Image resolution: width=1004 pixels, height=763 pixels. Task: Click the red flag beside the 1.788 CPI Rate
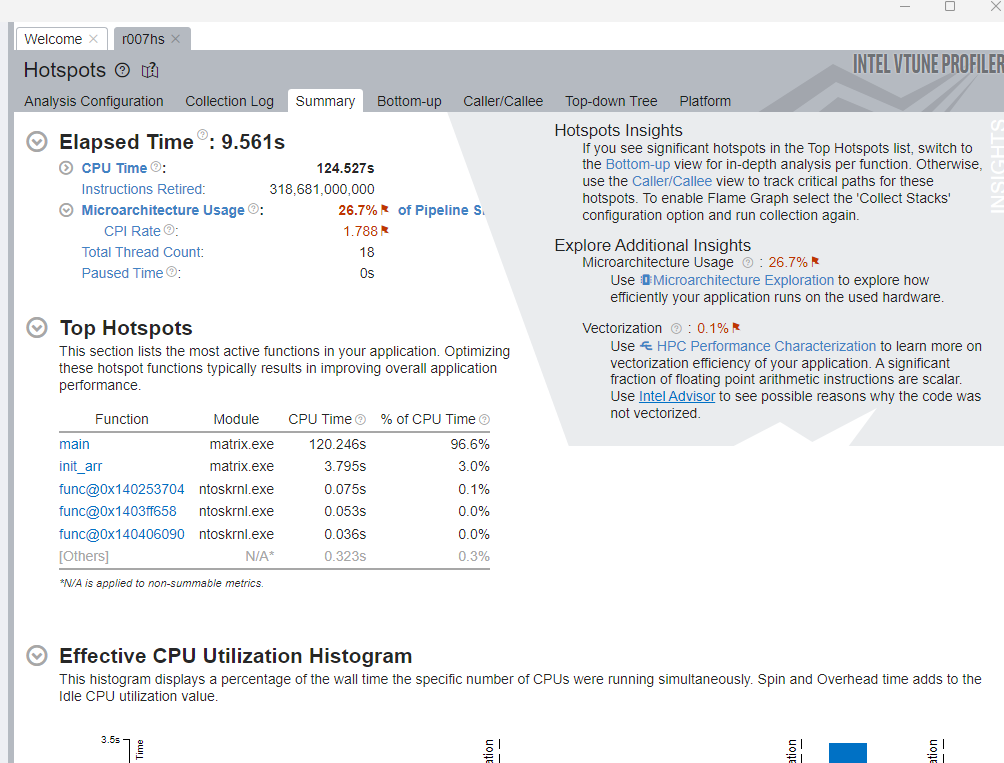tap(385, 231)
